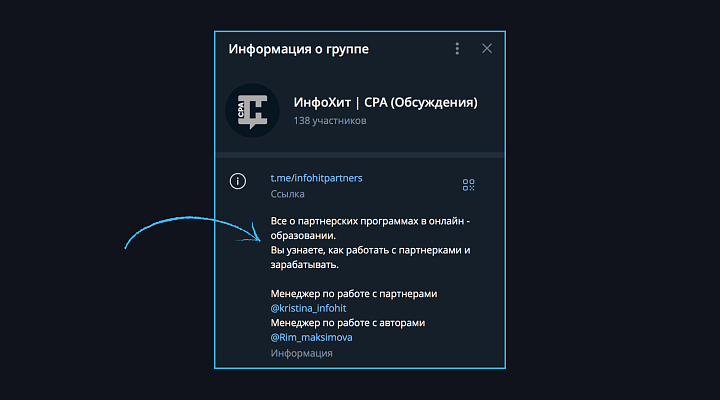Open @kristina_infohit profile mention

click(308, 308)
